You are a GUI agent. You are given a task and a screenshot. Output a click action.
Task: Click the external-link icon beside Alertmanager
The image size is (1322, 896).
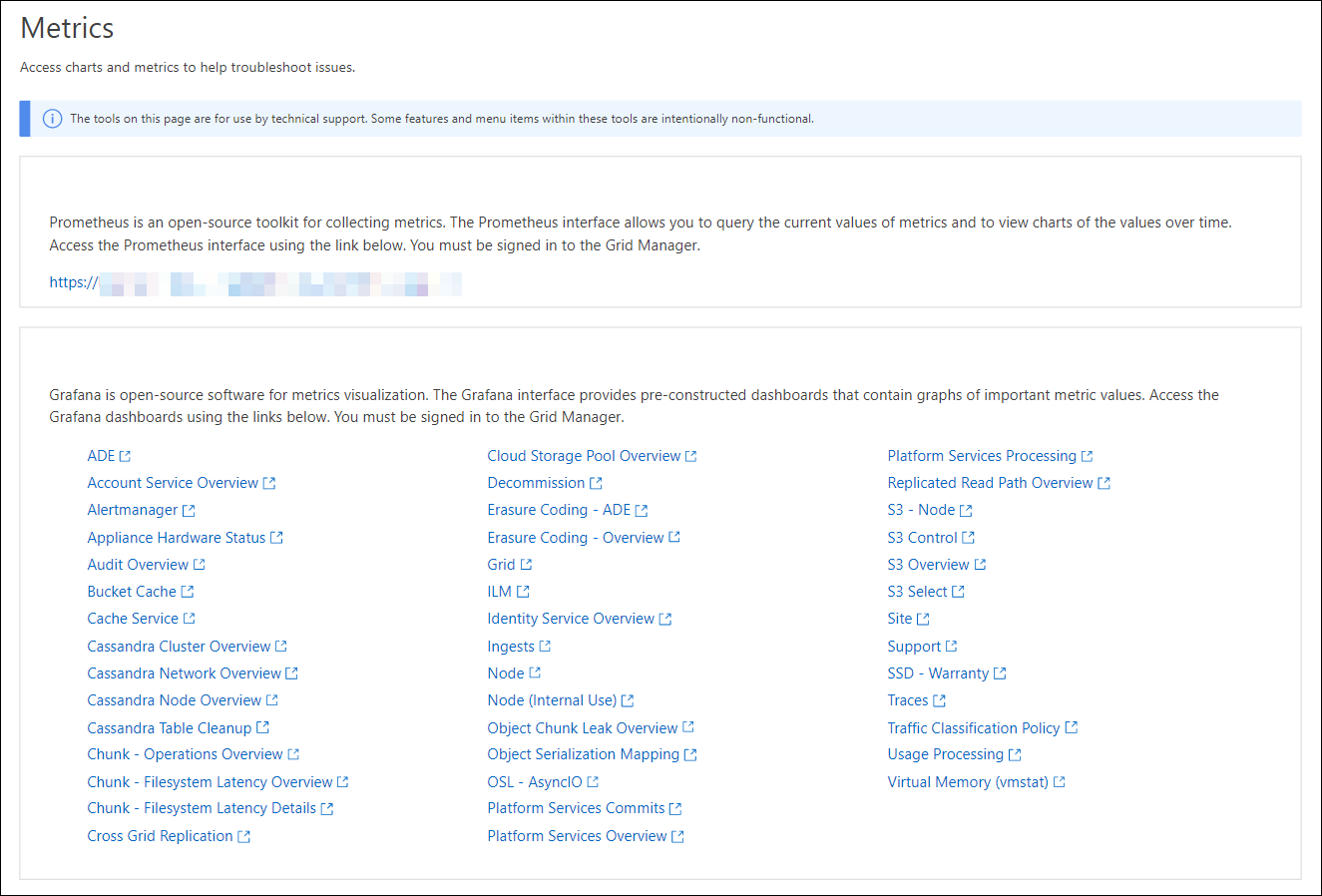(x=189, y=511)
